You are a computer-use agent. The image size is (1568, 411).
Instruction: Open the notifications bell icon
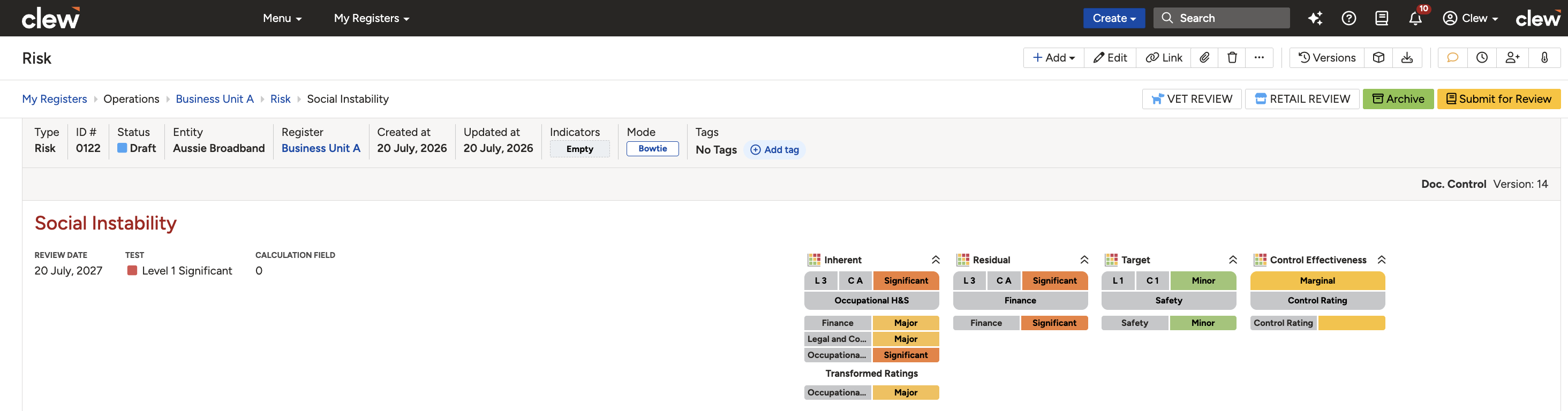coord(1415,18)
